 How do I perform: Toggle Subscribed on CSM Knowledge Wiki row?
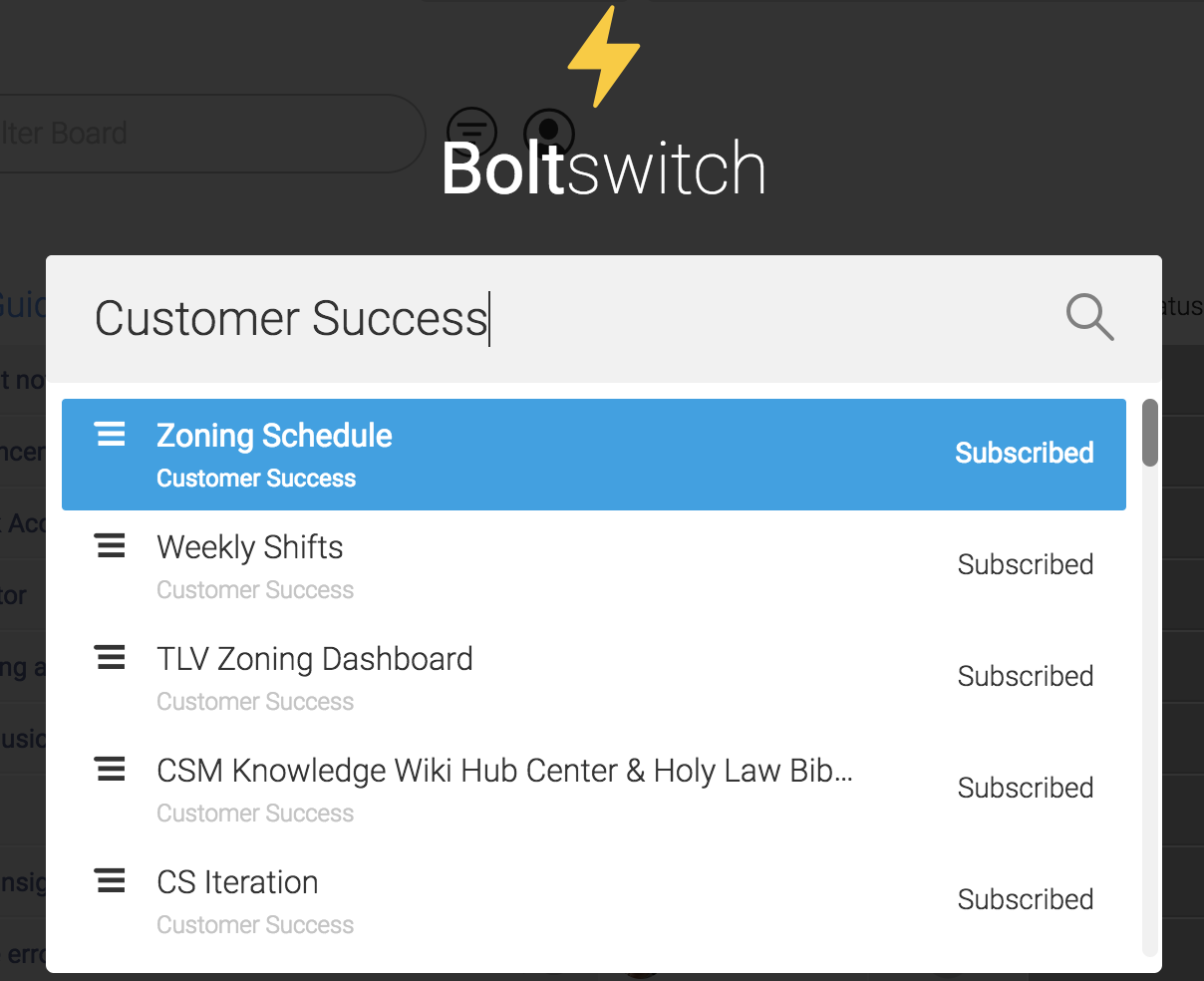tap(1026, 788)
